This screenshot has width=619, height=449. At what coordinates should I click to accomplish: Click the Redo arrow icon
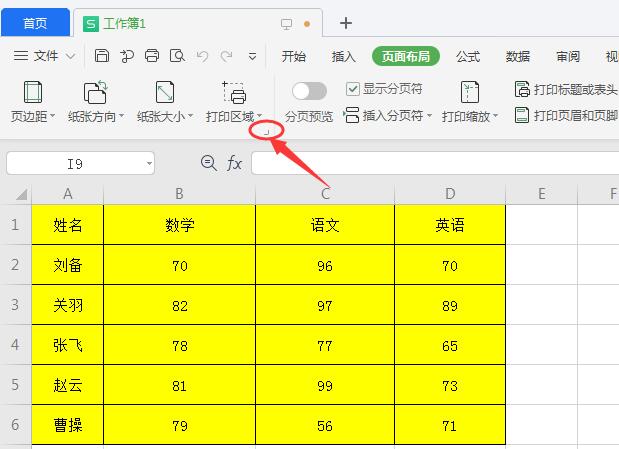[227, 56]
